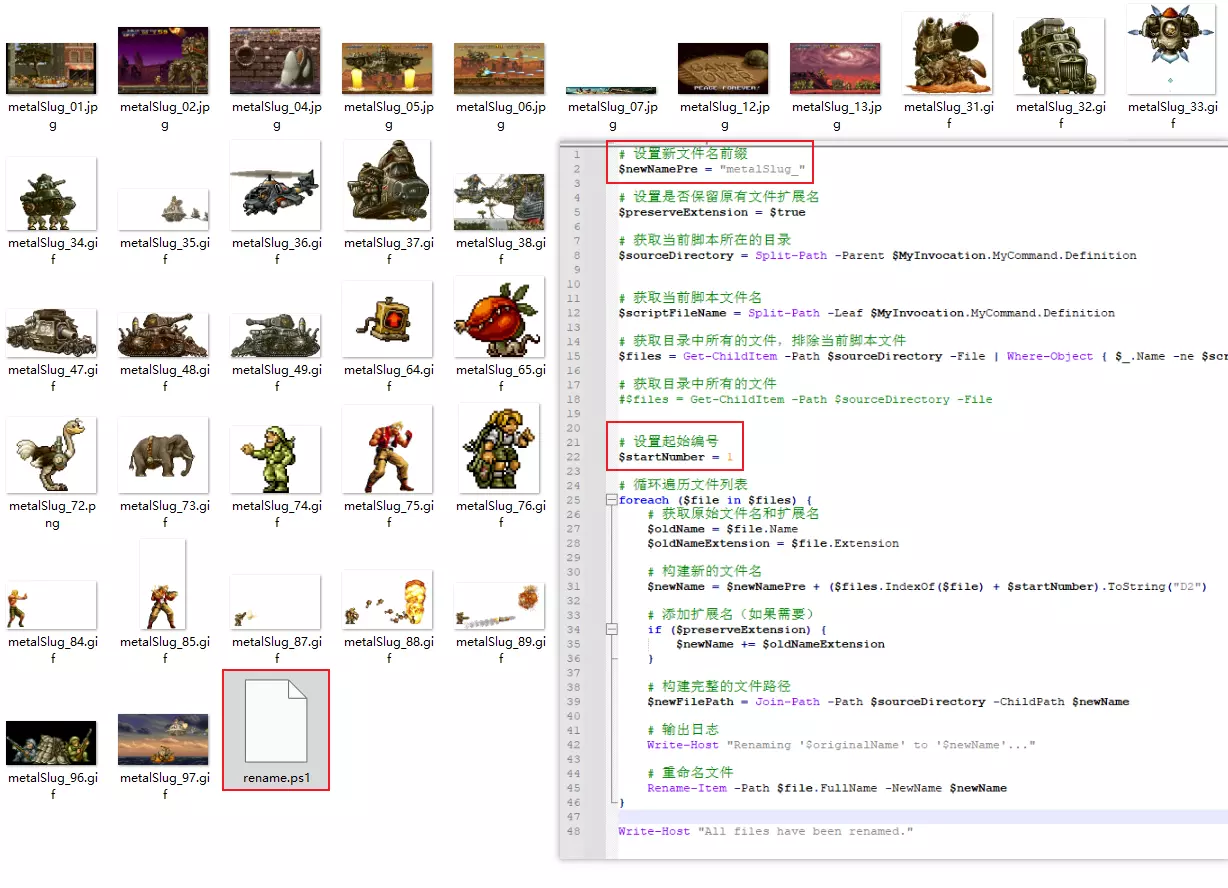
Task: Select metalSlug_33.gif flying machine sprite
Action: pyautogui.click(x=1171, y=49)
